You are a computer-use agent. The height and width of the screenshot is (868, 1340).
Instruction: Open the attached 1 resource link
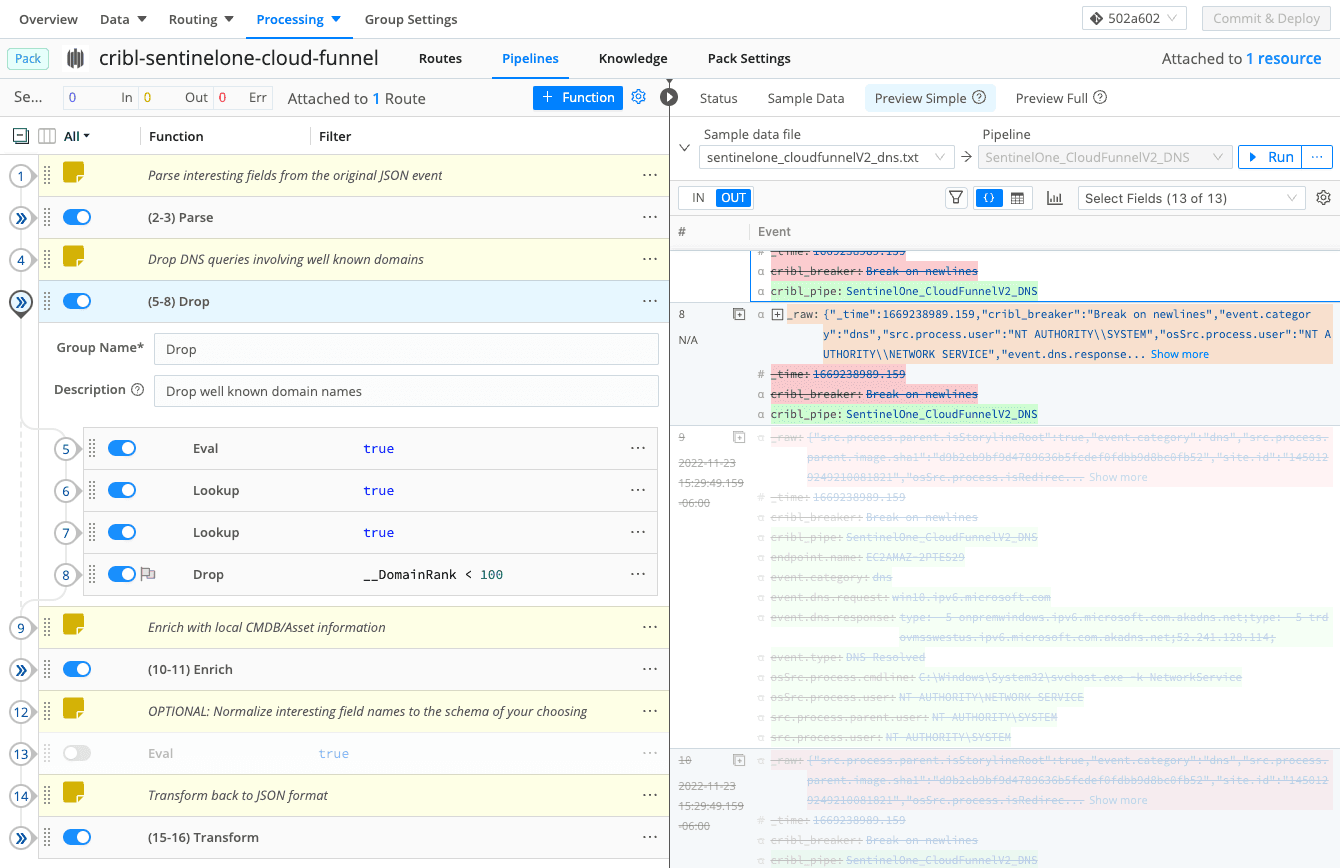[1283, 58]
